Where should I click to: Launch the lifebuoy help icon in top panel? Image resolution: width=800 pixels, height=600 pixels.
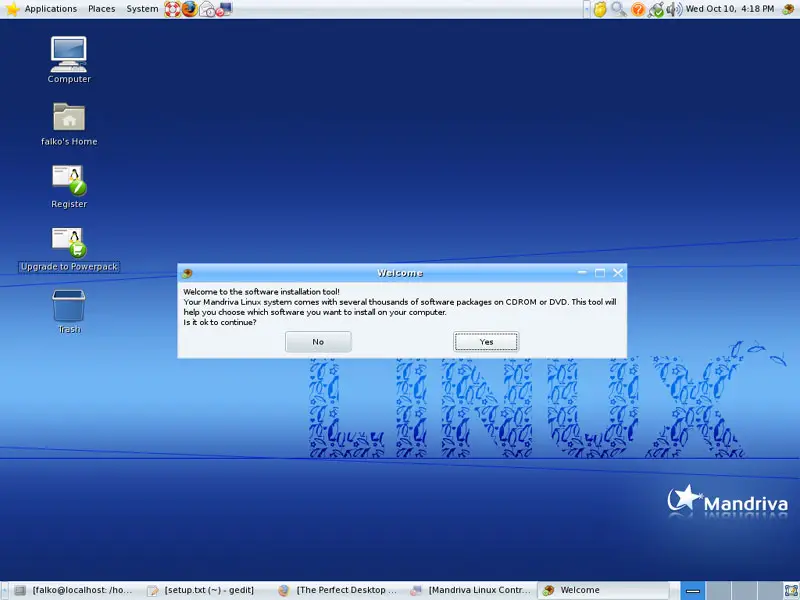(x=172, y=9)
